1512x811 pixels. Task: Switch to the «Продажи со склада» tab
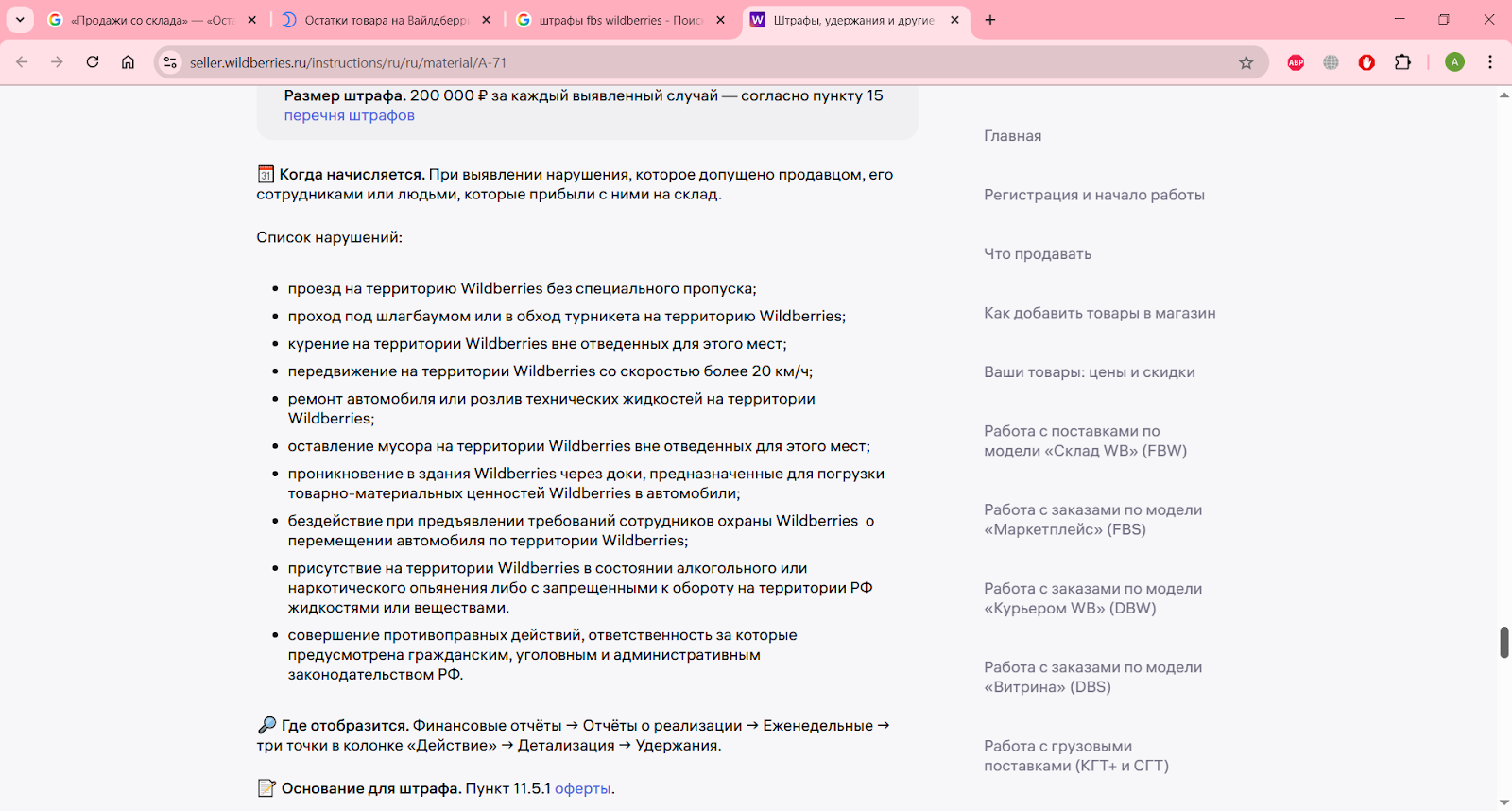pos(151,20)
